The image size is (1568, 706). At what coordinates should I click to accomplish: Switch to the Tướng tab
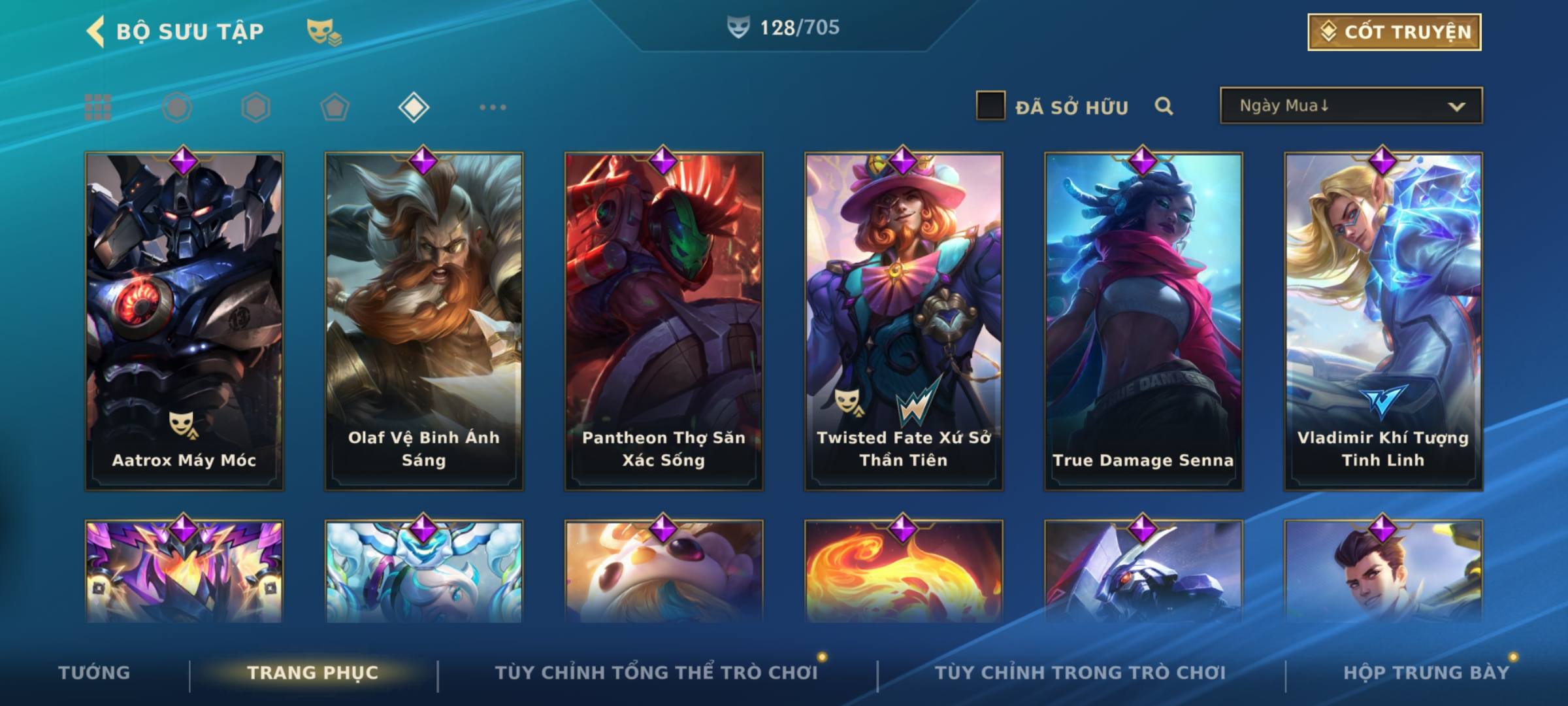pos(94,672)
